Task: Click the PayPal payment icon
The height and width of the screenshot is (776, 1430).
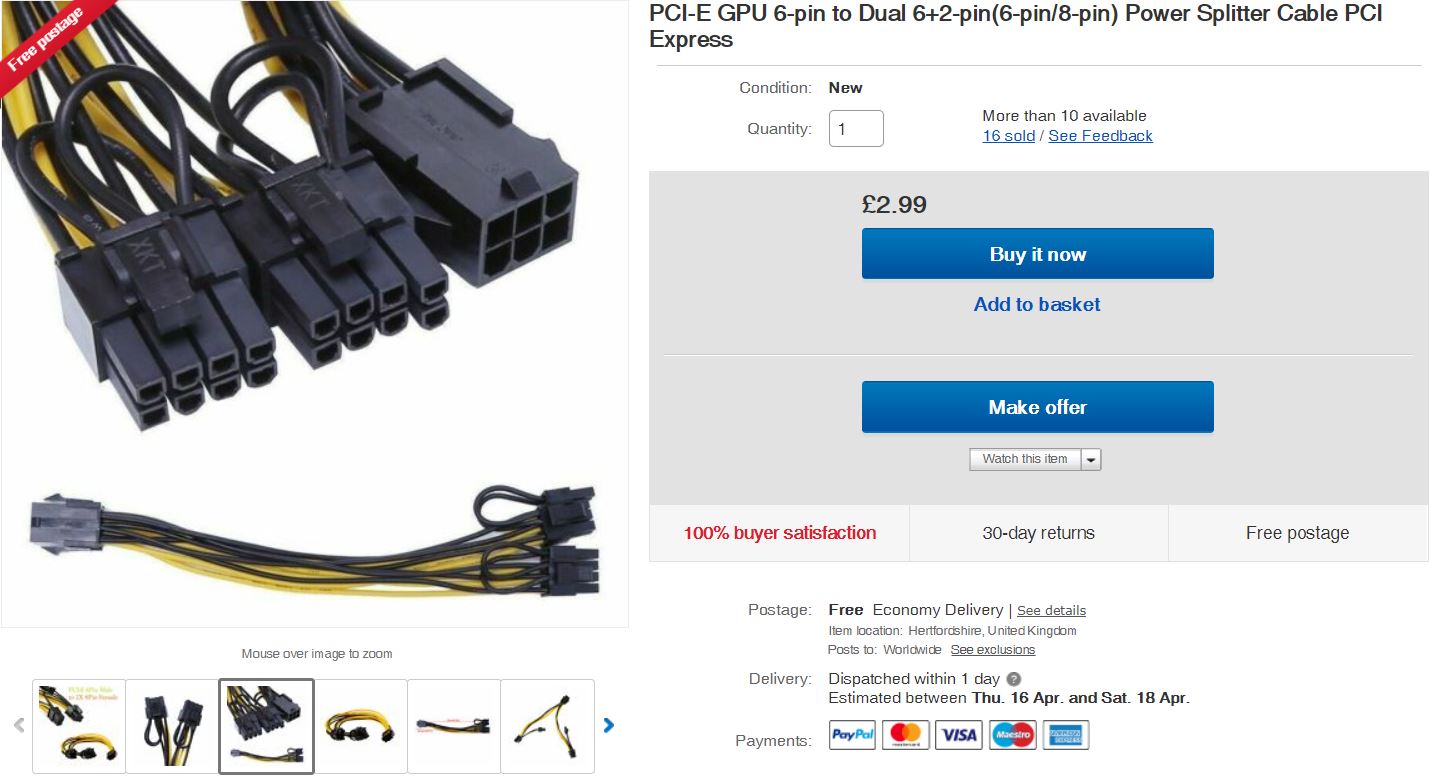Action: tap(853, 735)
